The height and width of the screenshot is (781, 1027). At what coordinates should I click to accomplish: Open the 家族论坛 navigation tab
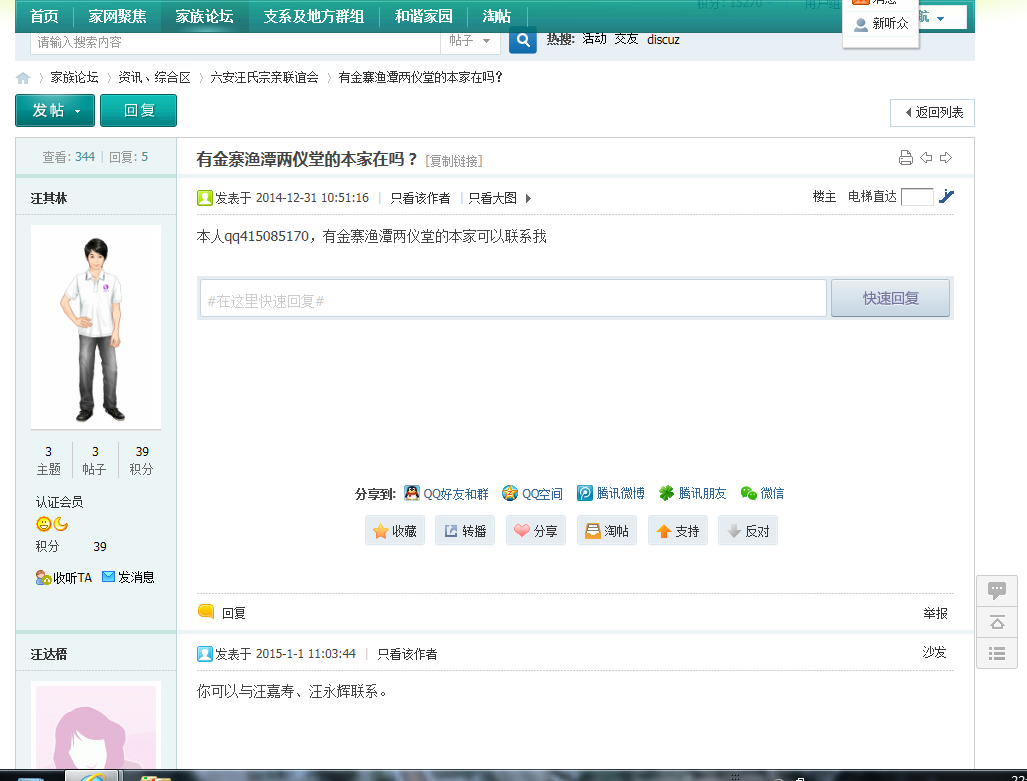[204, 17]
